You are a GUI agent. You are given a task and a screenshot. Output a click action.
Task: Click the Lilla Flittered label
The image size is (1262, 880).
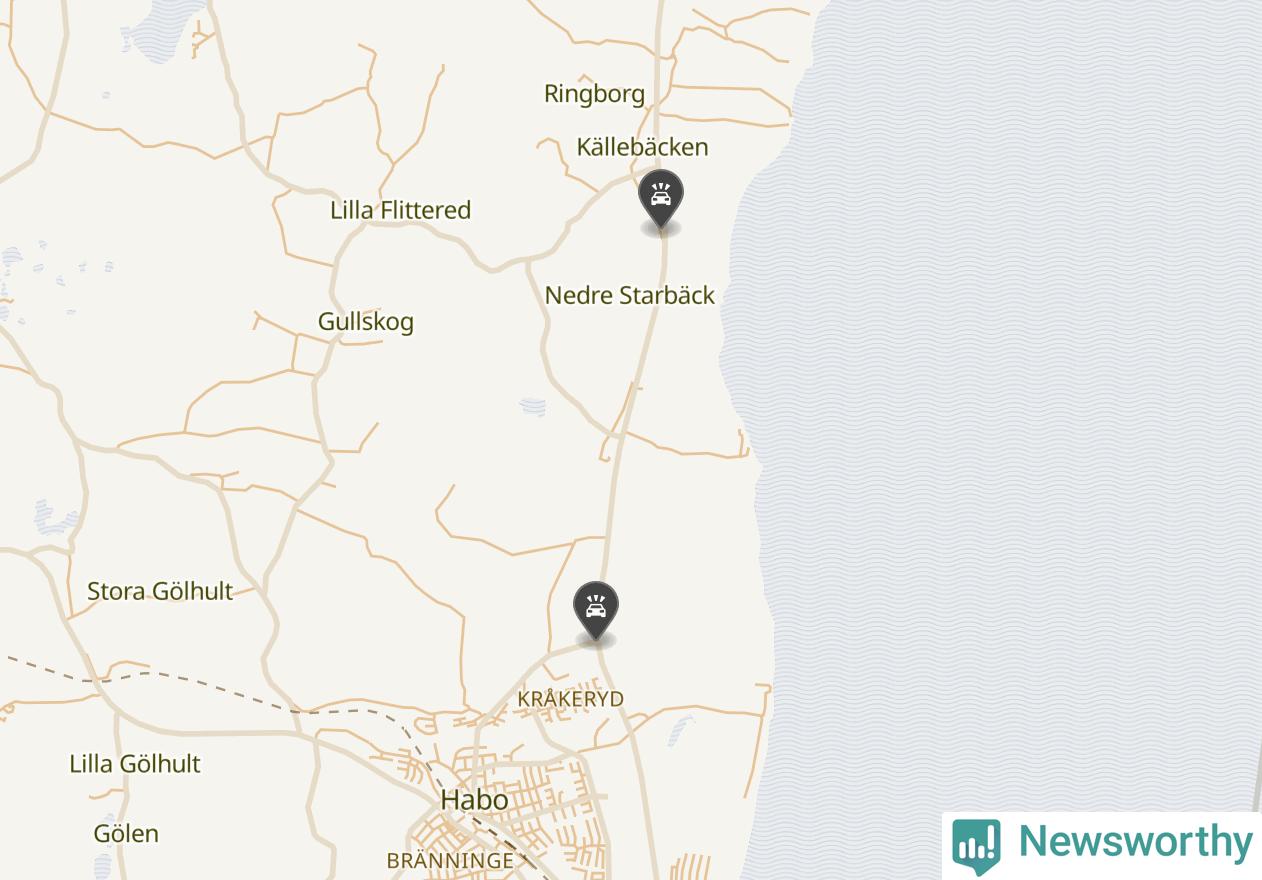400,210
